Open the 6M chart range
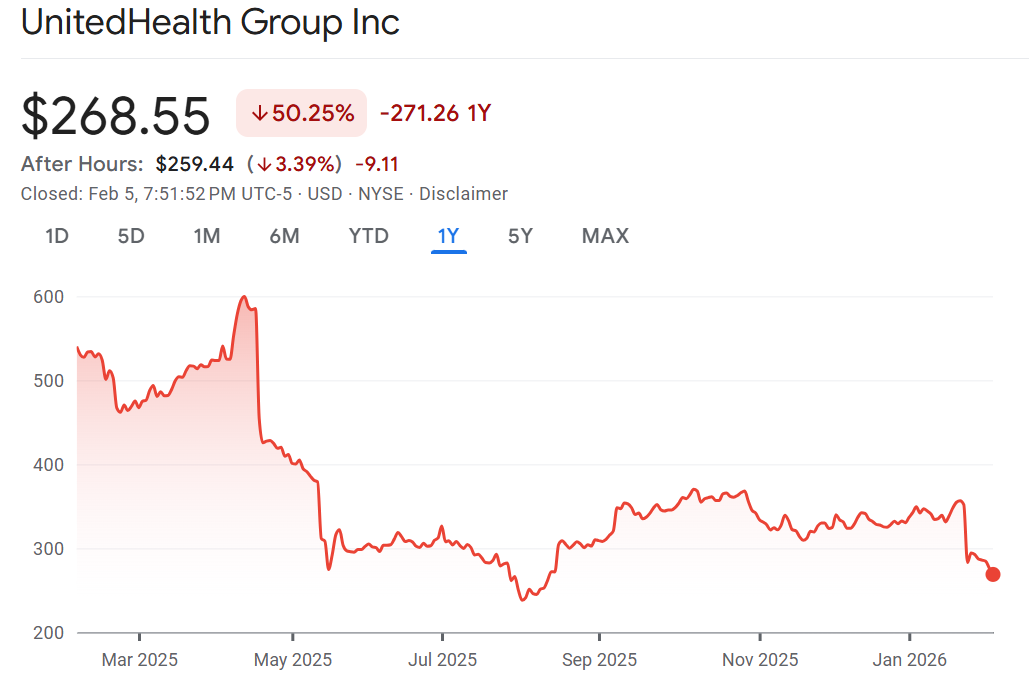 coord(284,236)
